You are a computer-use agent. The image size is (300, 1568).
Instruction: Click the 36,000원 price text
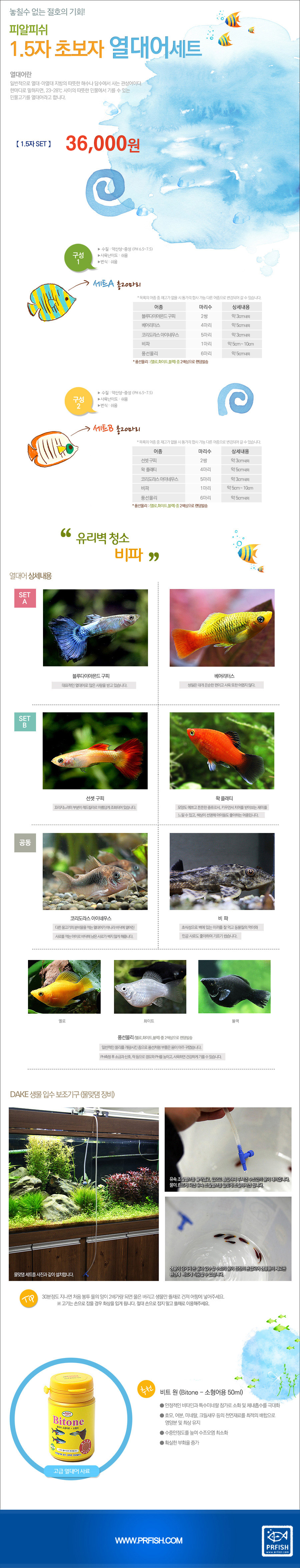[103, 143]
